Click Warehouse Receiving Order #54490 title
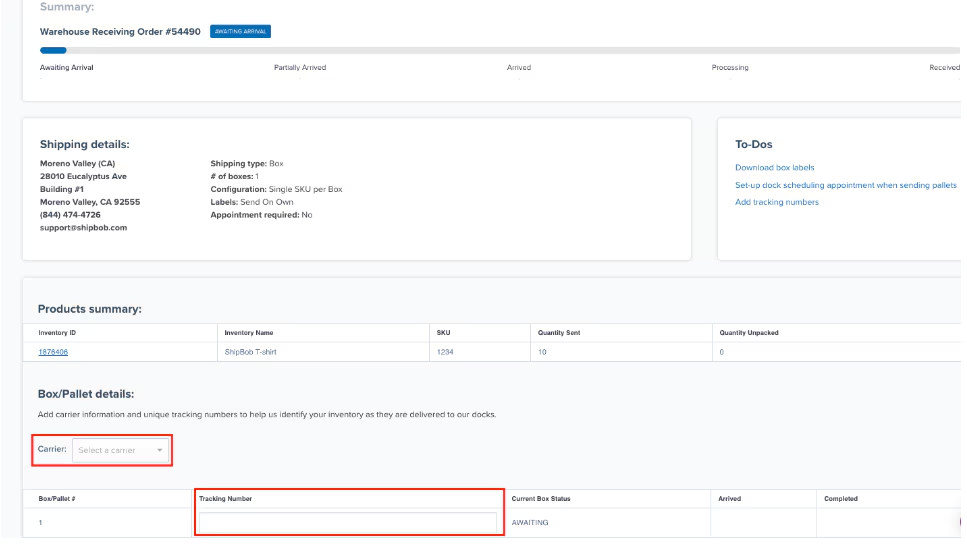The width and height of the screenshot is (967, 553). [x=120, y=31]
